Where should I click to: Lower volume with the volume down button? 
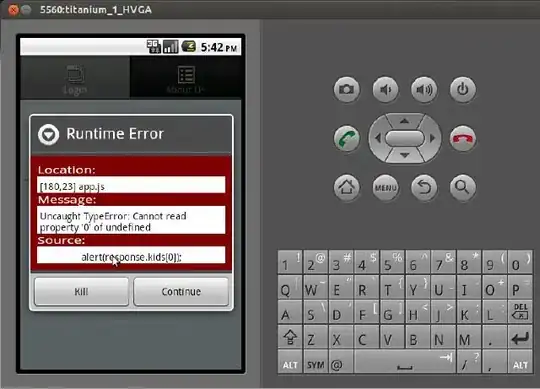point(385,90)
